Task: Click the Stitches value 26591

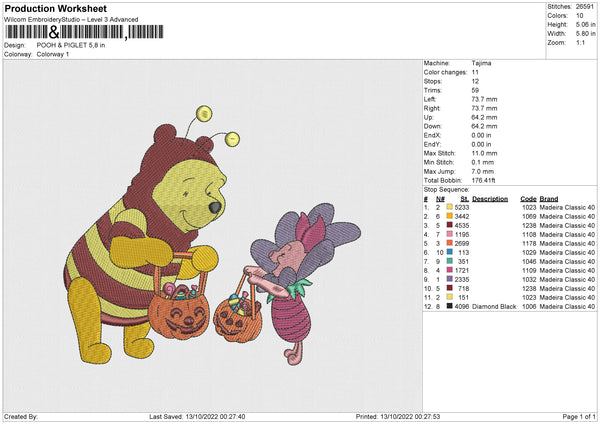Action: click(x=585, y=7)
